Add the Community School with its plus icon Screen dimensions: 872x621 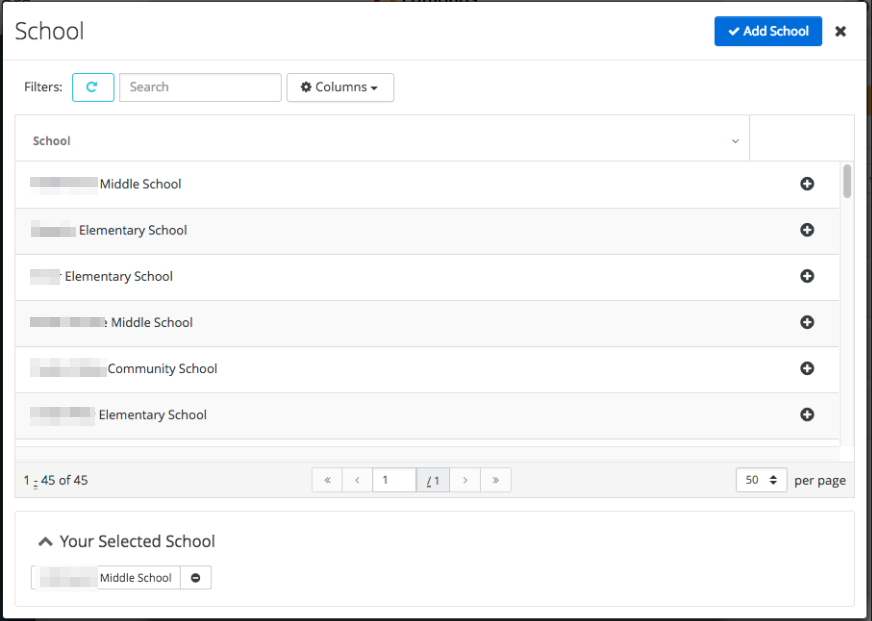click(807, 369)
